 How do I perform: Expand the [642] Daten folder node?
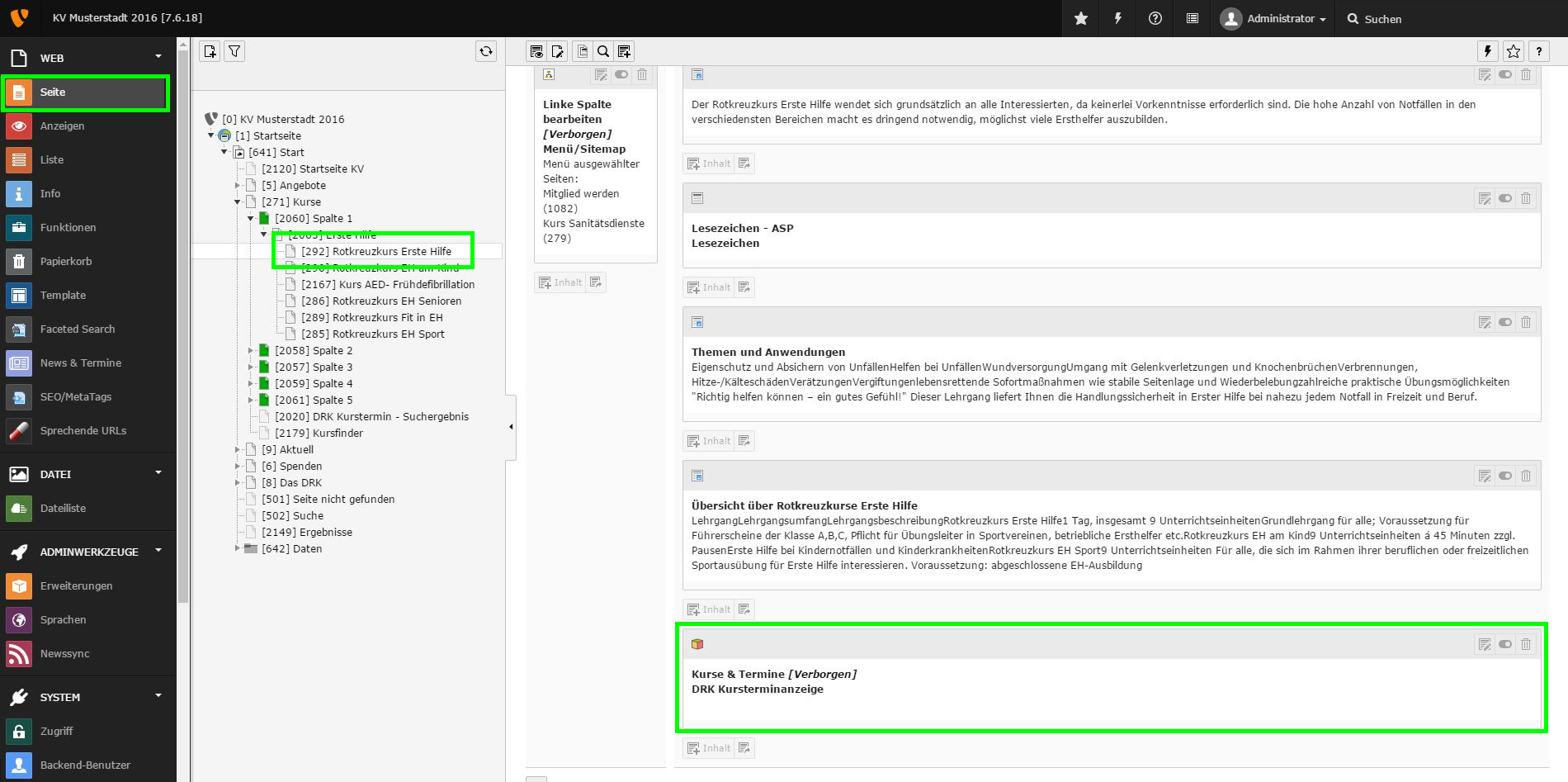[238, 548]
